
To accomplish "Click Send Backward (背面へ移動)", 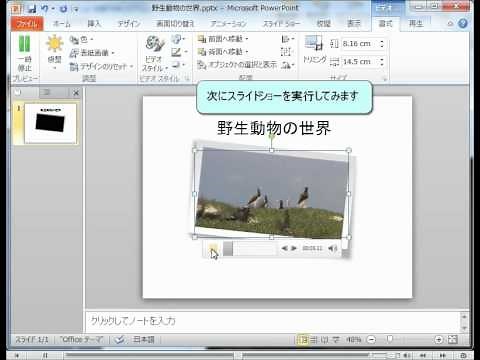I will pos(223,52).
